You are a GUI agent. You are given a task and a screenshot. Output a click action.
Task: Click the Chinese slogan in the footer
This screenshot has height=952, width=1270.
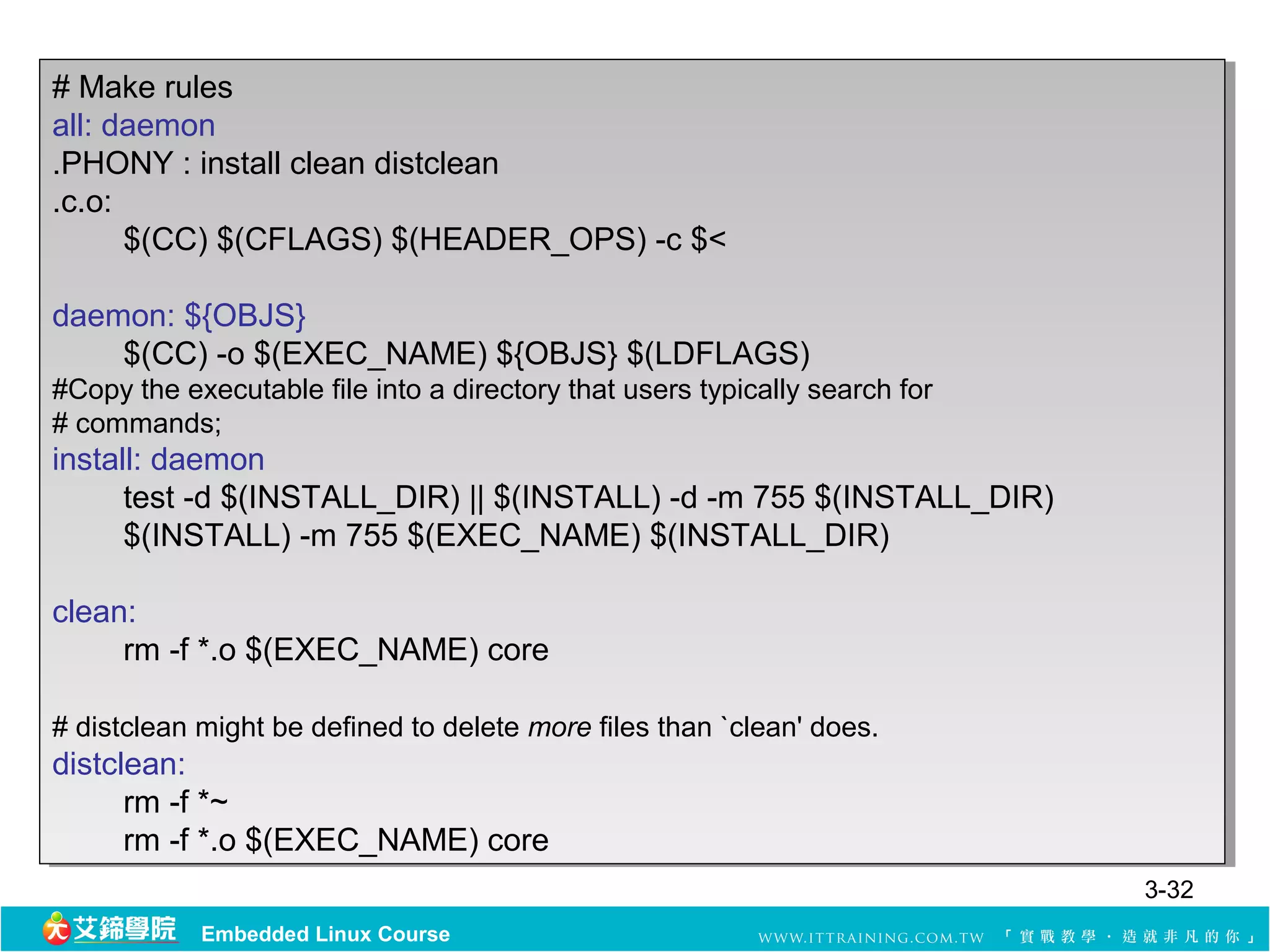click(x=1128, y=937)
